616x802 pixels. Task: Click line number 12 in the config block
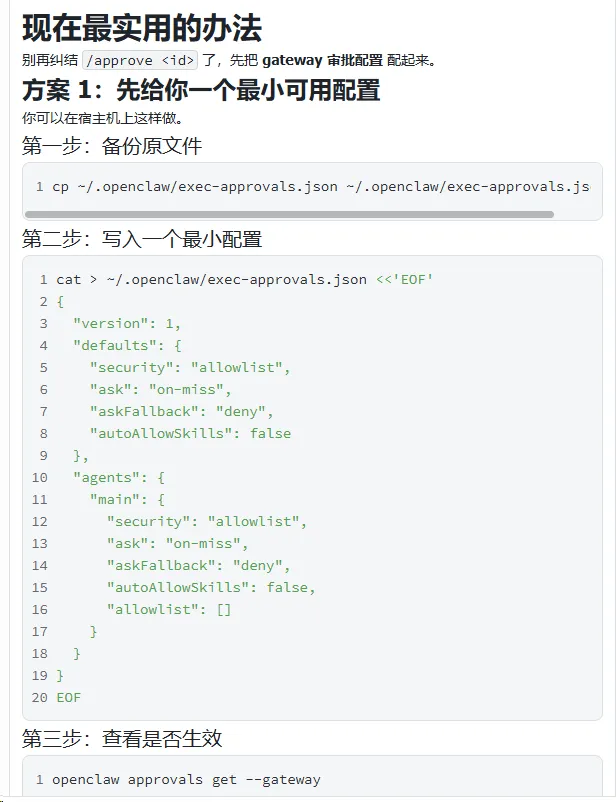coord(40,521)
